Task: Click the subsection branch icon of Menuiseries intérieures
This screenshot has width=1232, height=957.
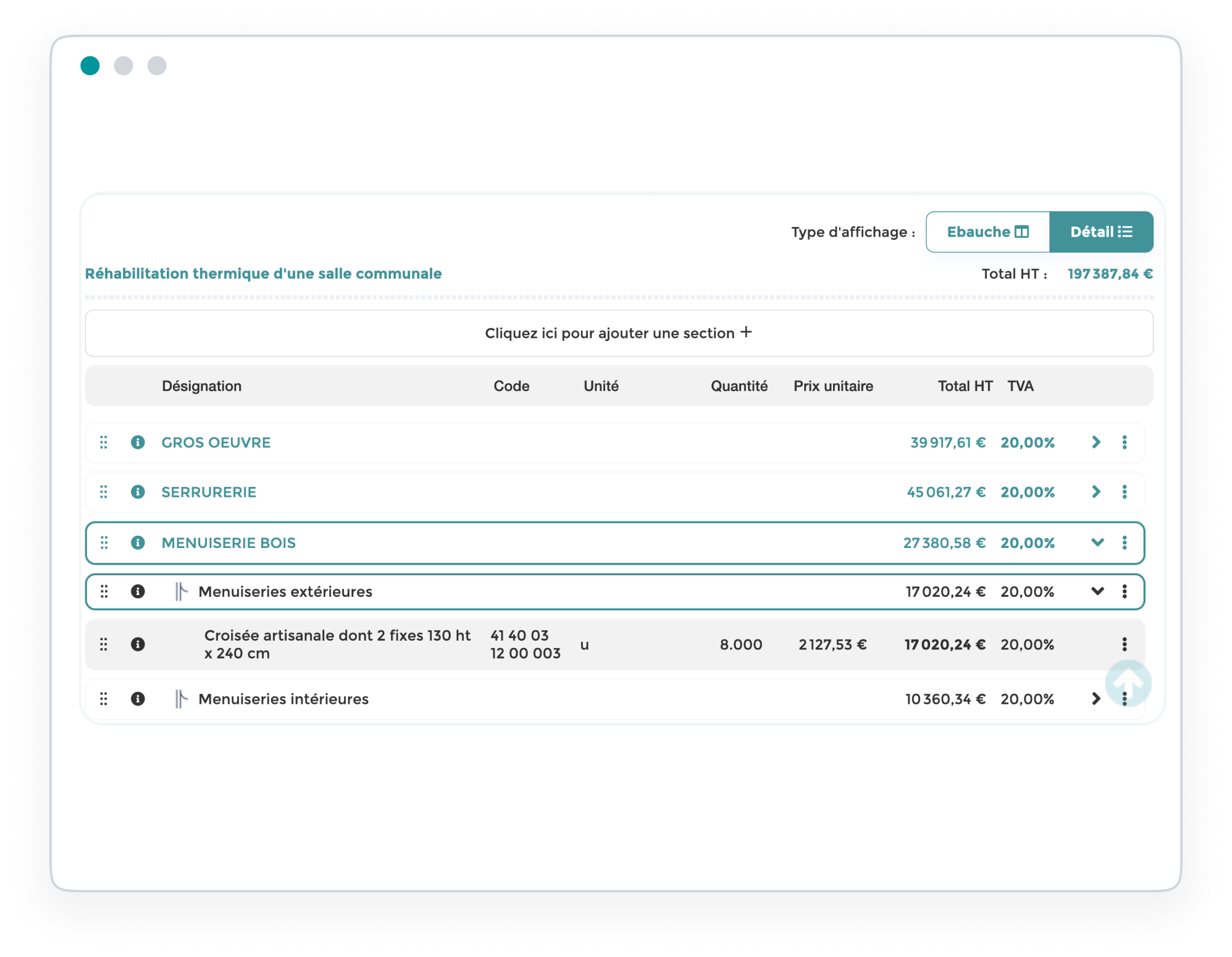Action: 181,699
